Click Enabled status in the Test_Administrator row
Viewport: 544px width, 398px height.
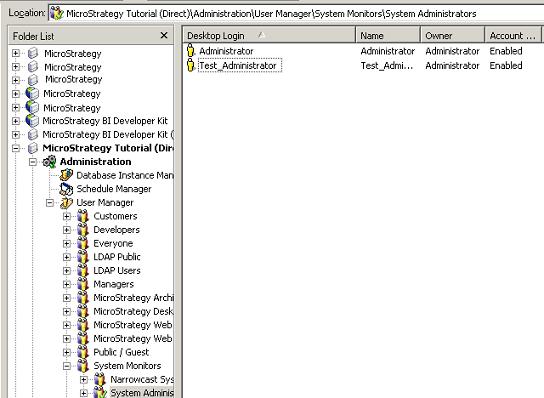pyautogui.click(x=506, y=65)
